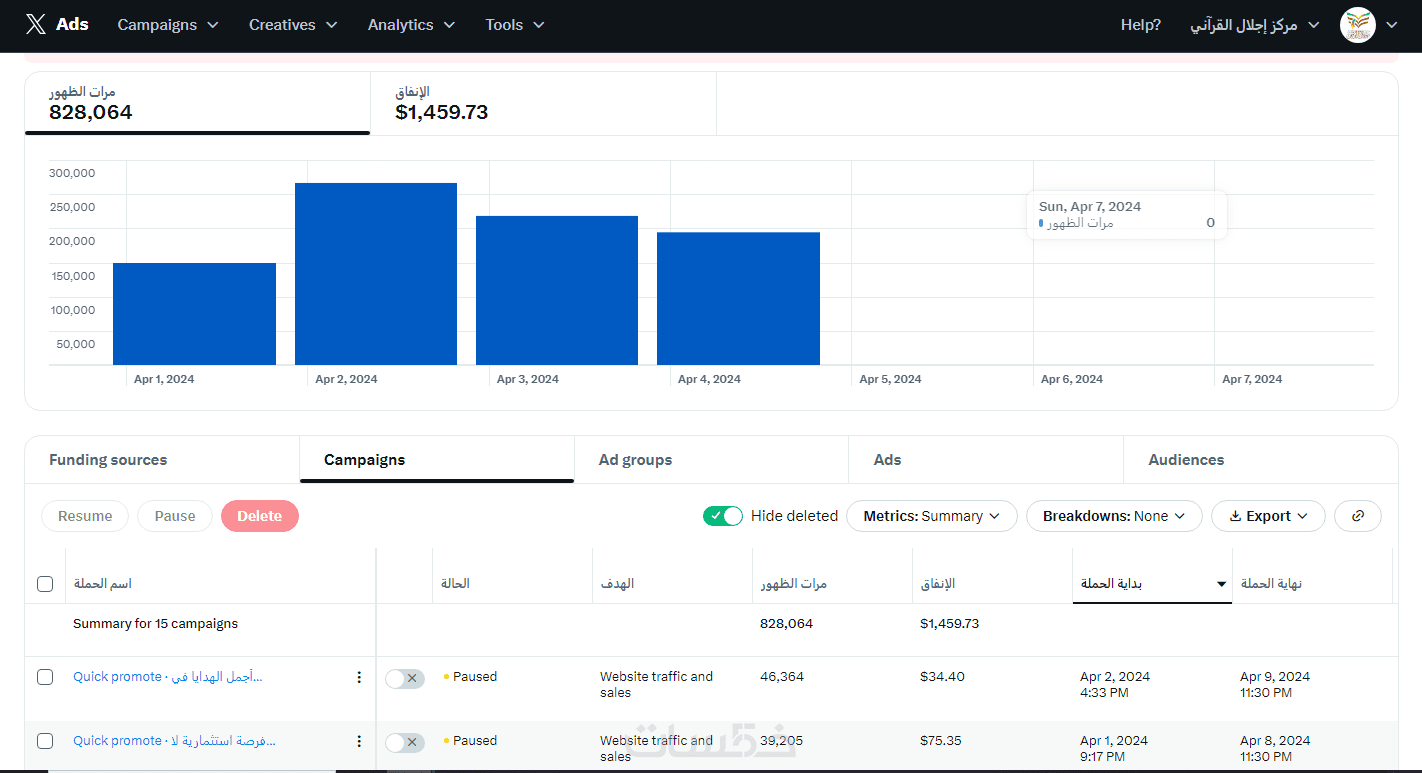The image size is (1422, 773).
Task: Select the Campaigns tab above the table
Action: click(437, 460)
